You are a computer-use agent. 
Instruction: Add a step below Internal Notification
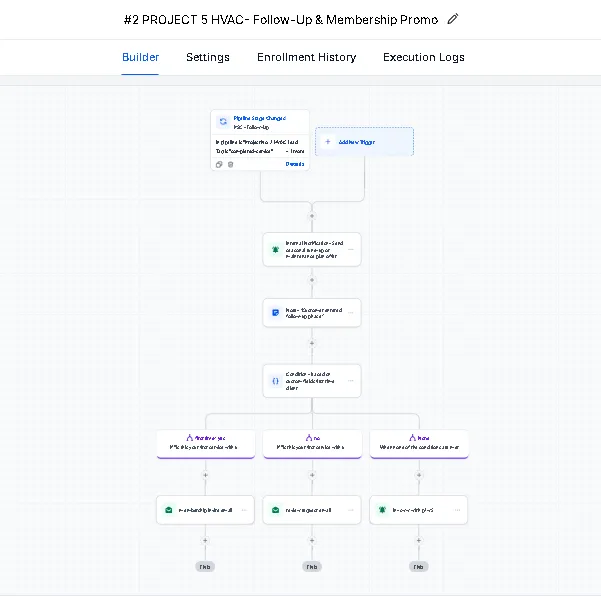(312, 281)
